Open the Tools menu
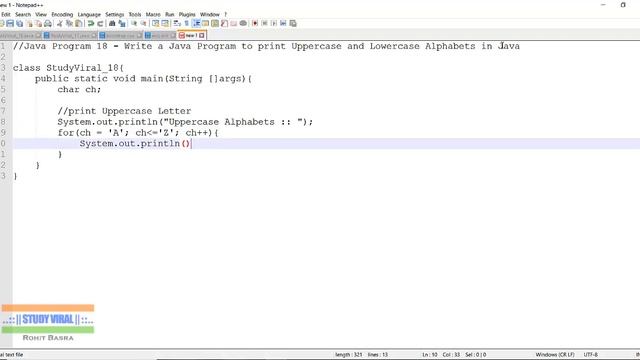This screenshot has height=360, width=640. (x=135, y=14)
